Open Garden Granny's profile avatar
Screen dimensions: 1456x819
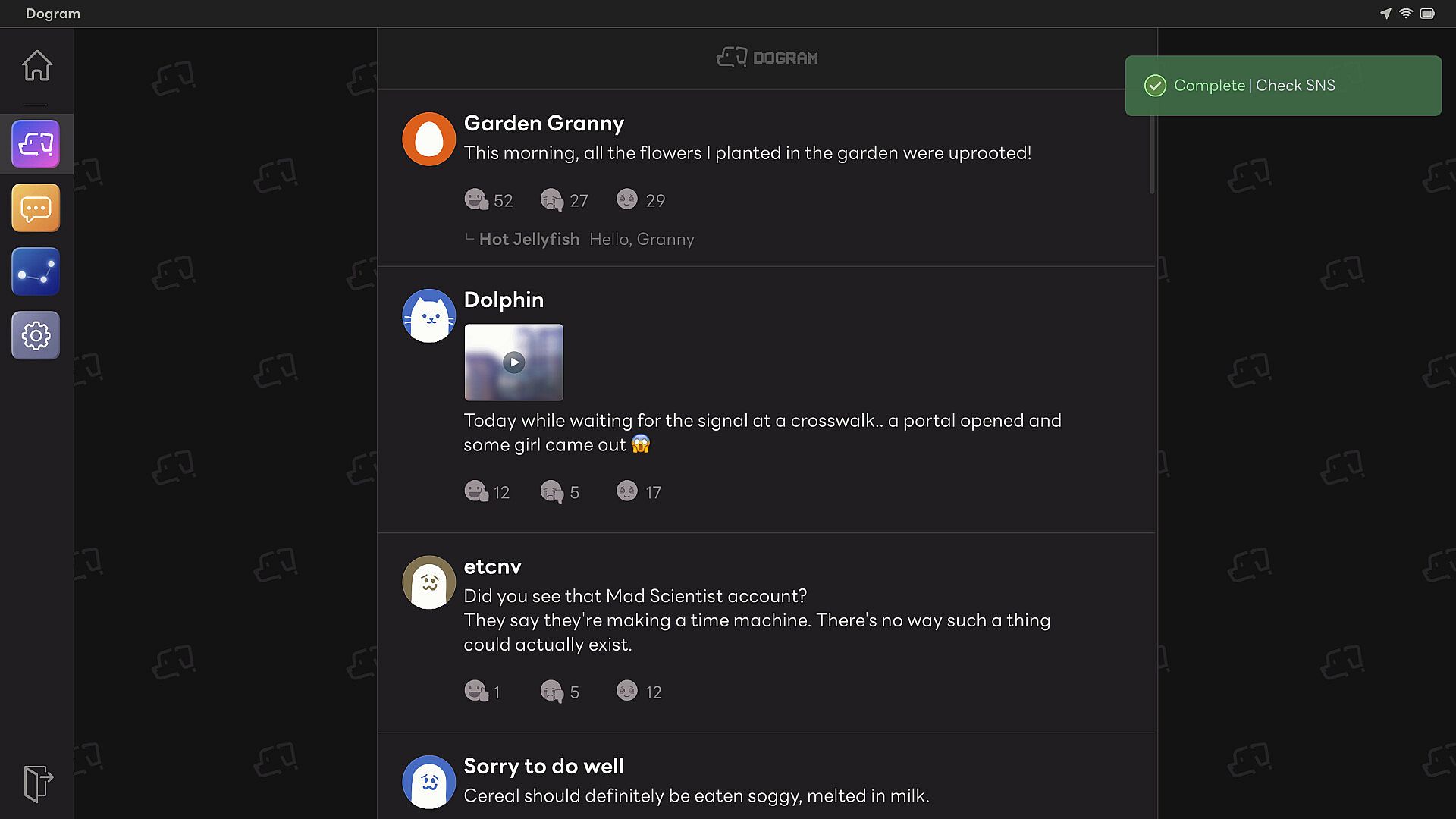(x=428, y=139)
